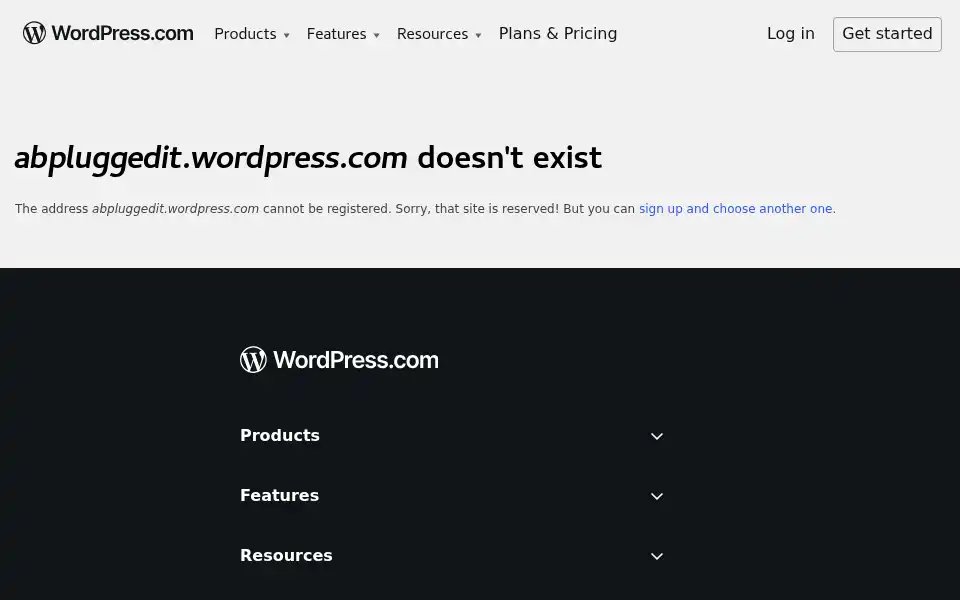The image size is (960, 600).
Task: Click the header Resources dropdown arrow
Action: click(478, 36)
